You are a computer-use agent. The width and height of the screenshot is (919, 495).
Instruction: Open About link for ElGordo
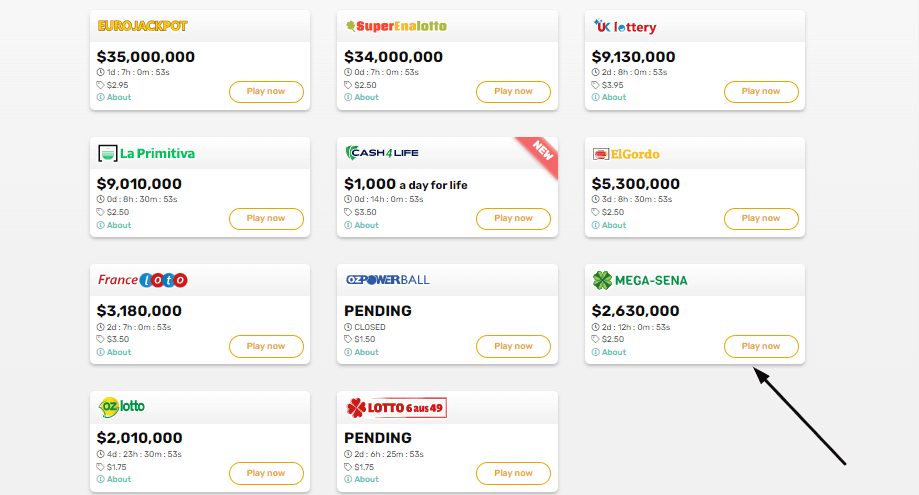click(609, 225)
